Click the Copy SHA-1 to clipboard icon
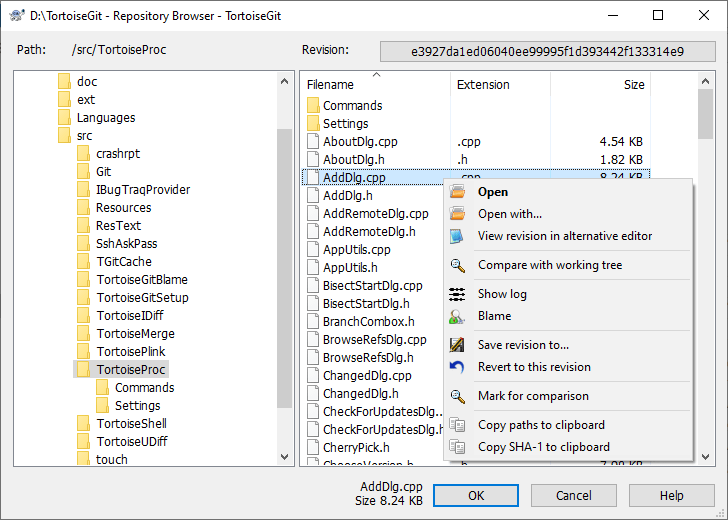The image size is (728, 520). point(457,447)
